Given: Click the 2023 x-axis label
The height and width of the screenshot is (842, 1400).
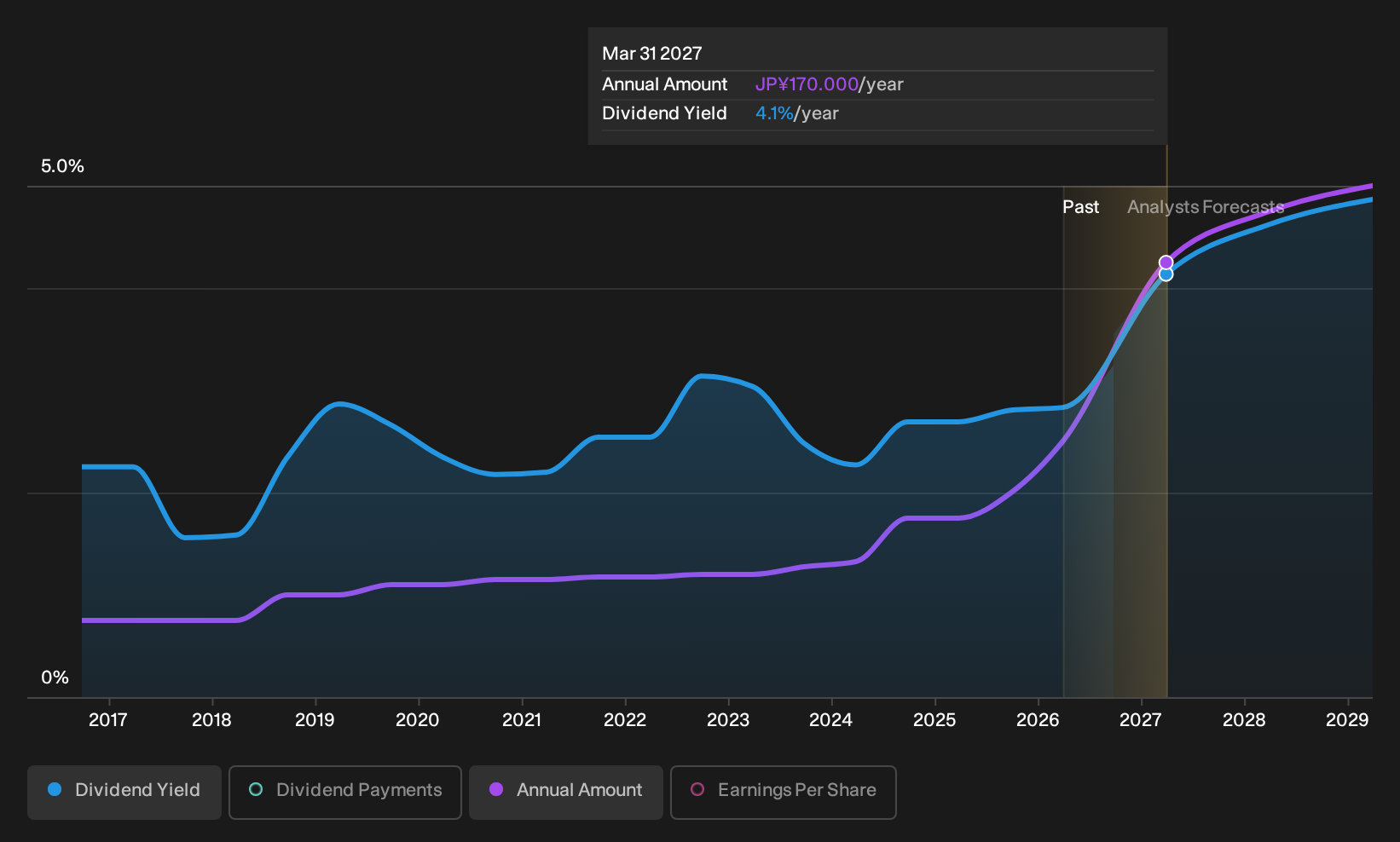Looking at the screenshot, I should [x=728, y=720].
